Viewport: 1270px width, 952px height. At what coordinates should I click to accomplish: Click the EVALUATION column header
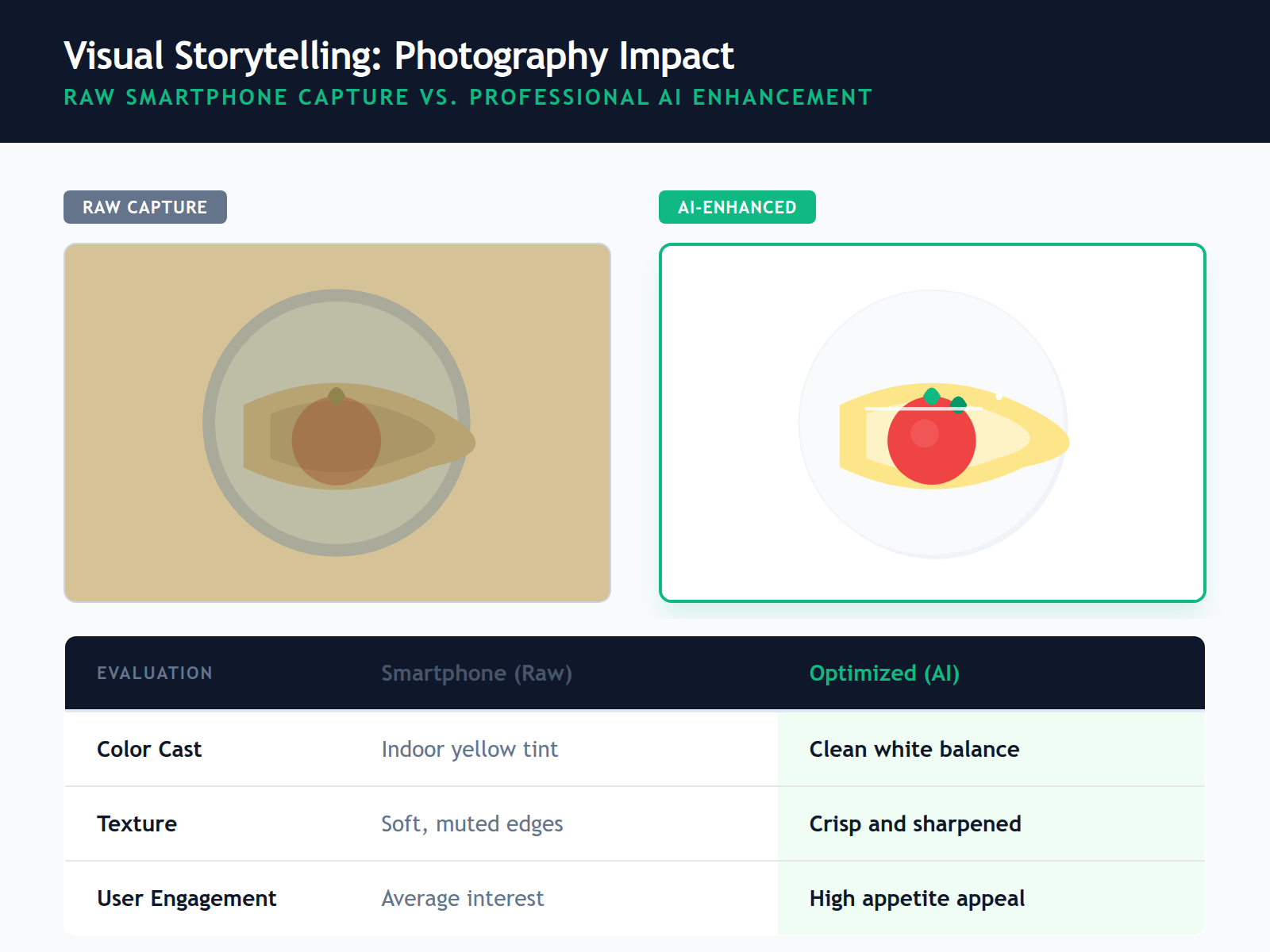pos(155,673)
